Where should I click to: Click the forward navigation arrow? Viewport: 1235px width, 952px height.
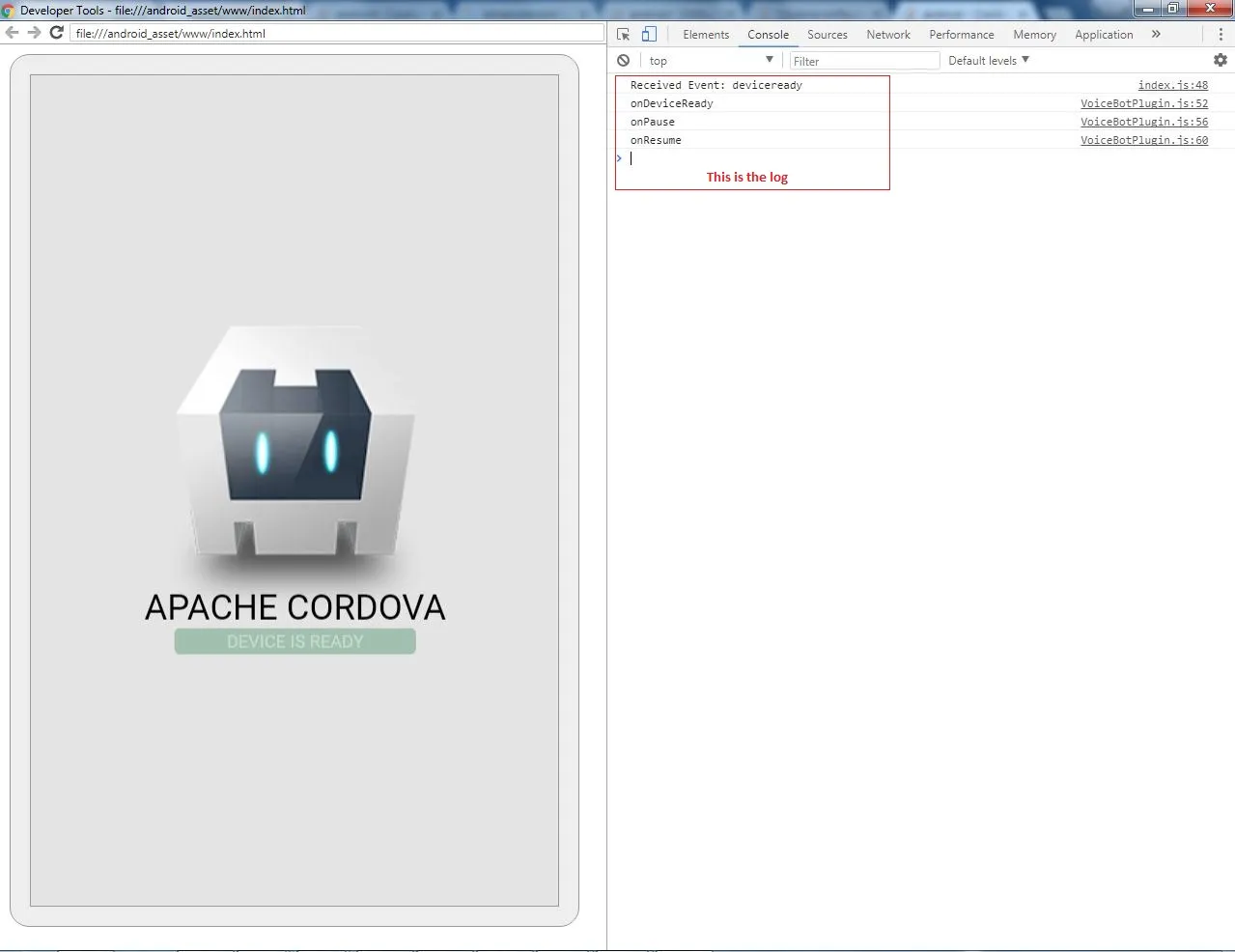click(35, 33)
